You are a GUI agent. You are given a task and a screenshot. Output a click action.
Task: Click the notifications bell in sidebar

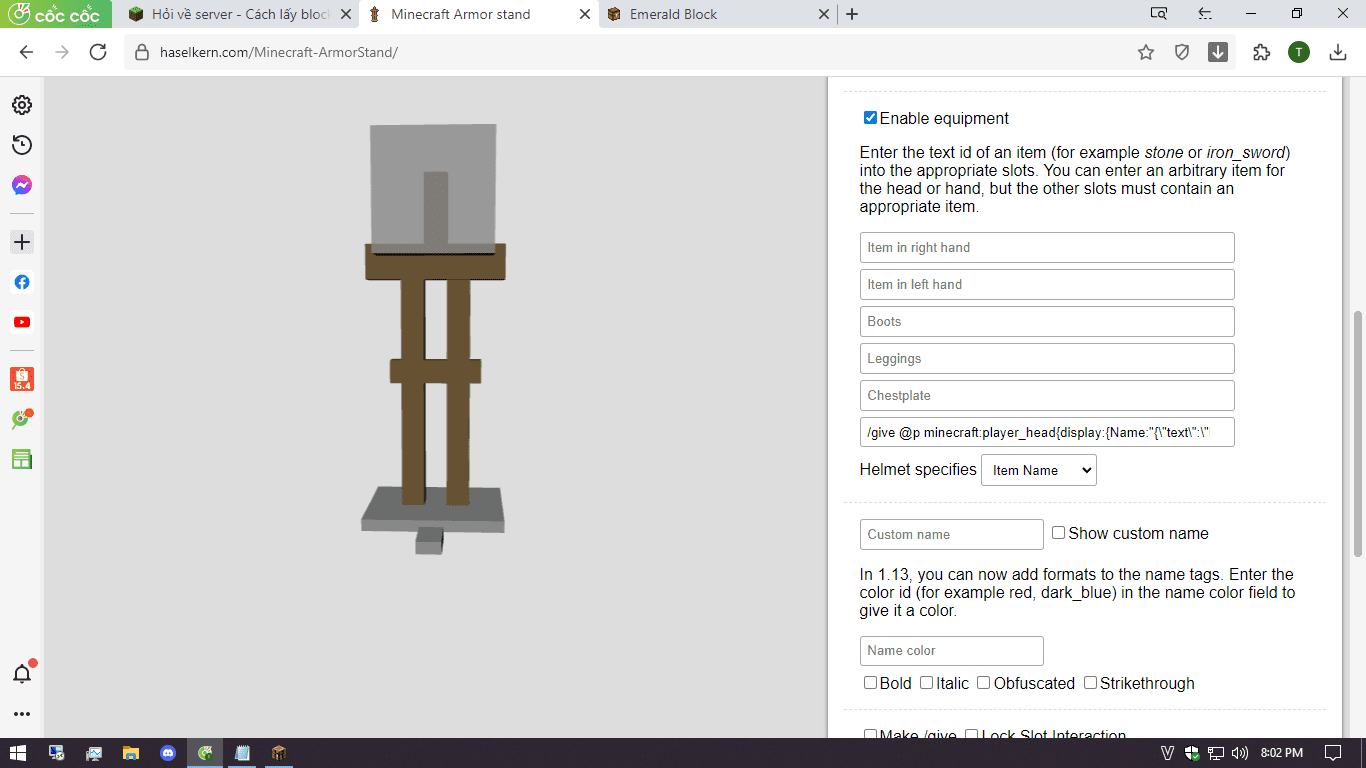pyautogui.click(x=22, y=673)
